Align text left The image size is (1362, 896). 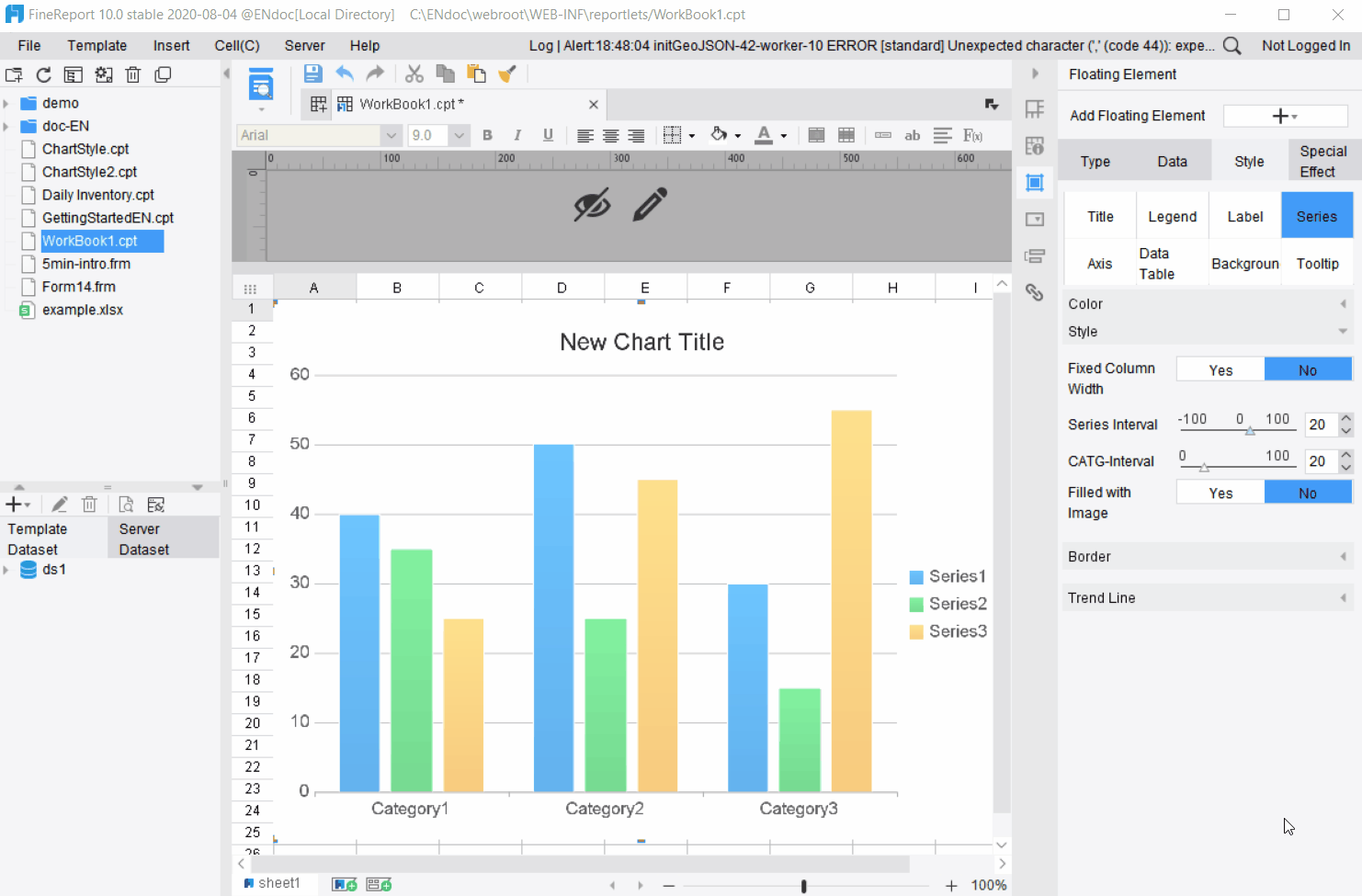[x=585, y=135]
